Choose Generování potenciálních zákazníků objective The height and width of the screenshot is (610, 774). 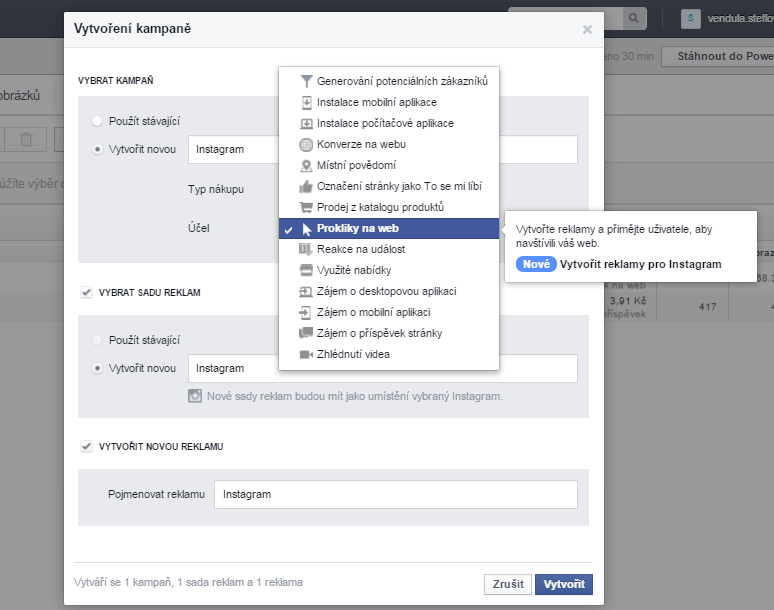[389, 81]
